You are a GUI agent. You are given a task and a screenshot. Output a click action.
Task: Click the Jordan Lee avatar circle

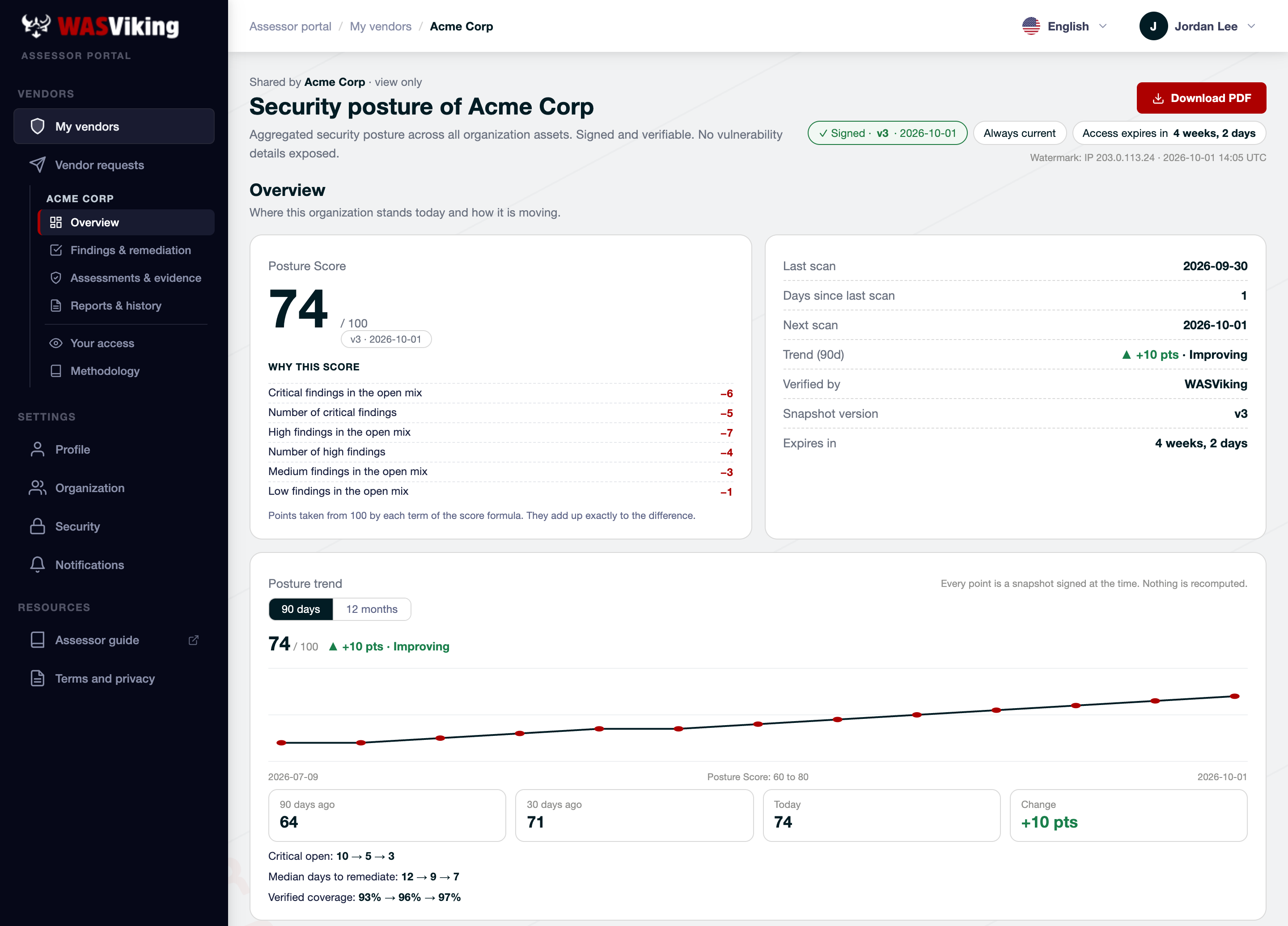click(1153, 26)
